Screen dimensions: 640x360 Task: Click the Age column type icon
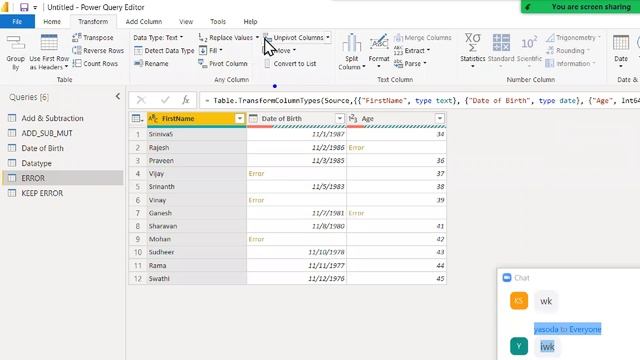(x=353, y=118)
